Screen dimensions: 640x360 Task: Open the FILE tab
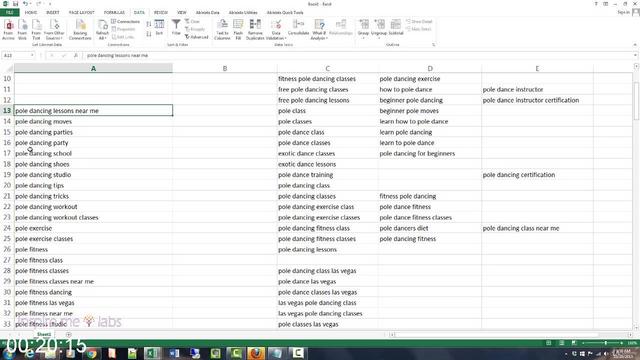pyautogui.click(x=9, y=13)
